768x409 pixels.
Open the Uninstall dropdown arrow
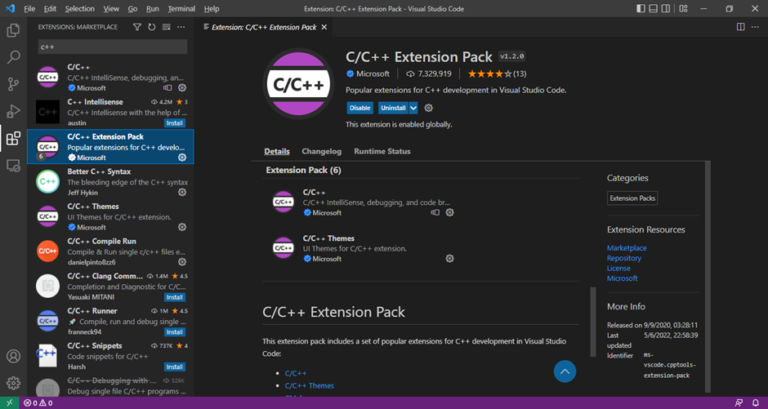coord(413,107)
